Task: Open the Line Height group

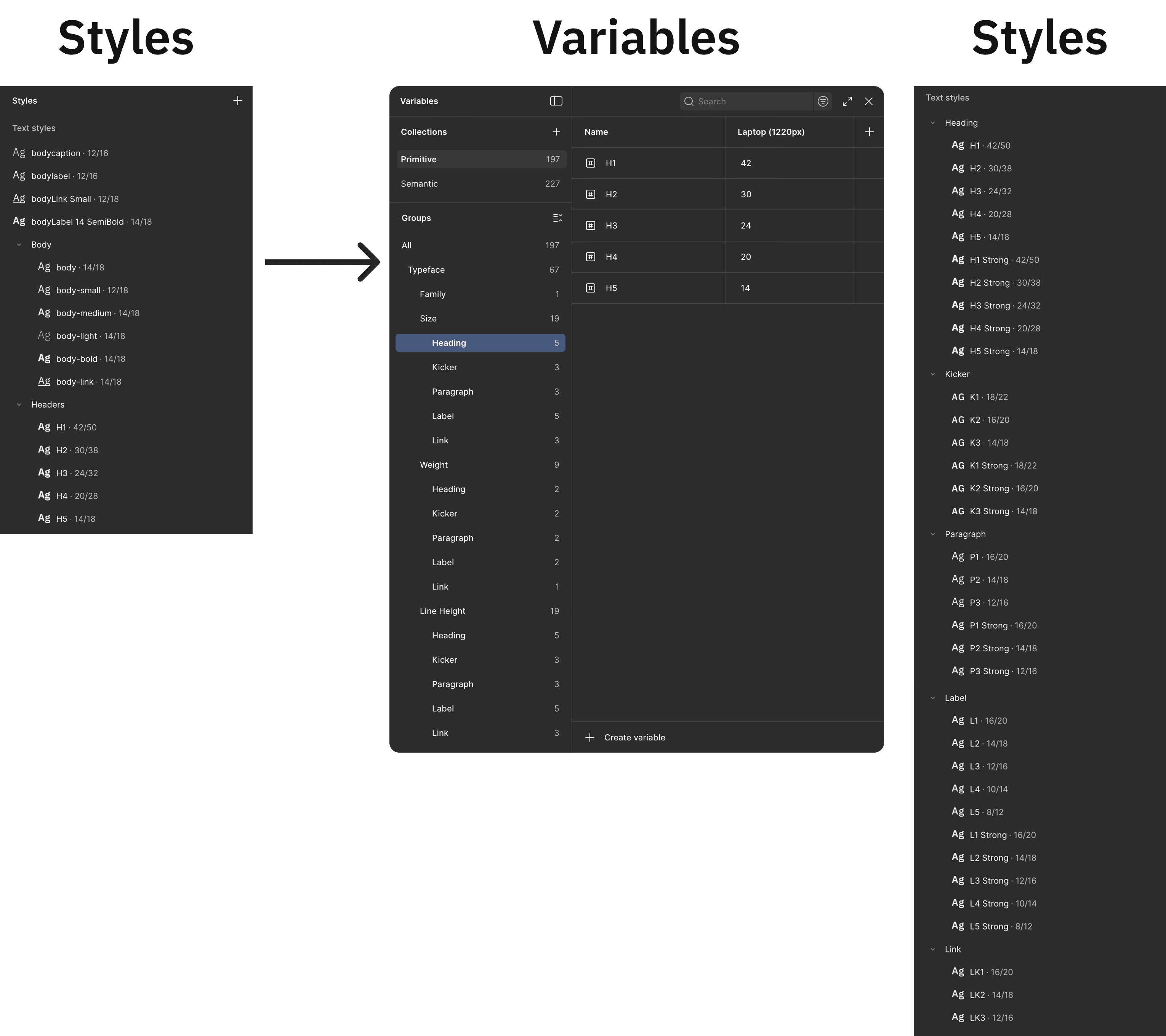Action: pyautogui.click(x=442, y=611)
